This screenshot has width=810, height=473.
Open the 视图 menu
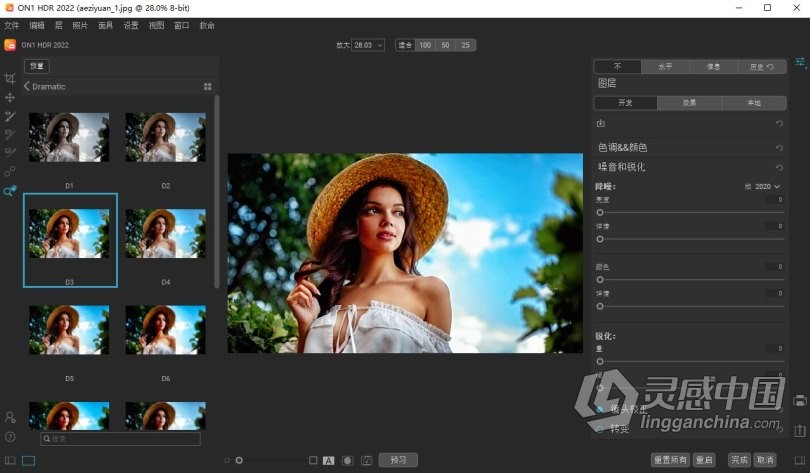[156, 25]
